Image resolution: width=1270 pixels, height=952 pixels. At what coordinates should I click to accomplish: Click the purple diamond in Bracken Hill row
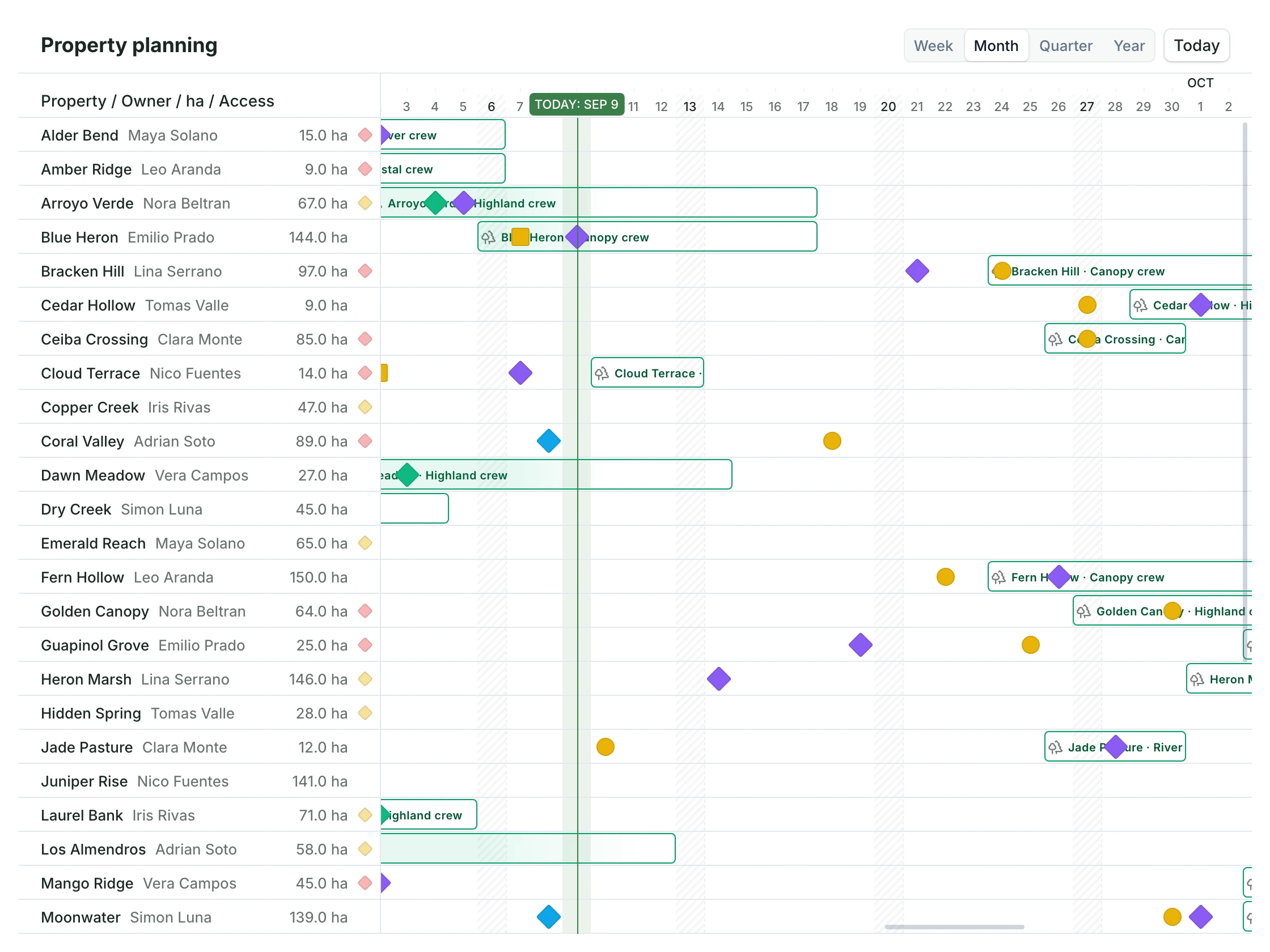click(x=917, y=271)
